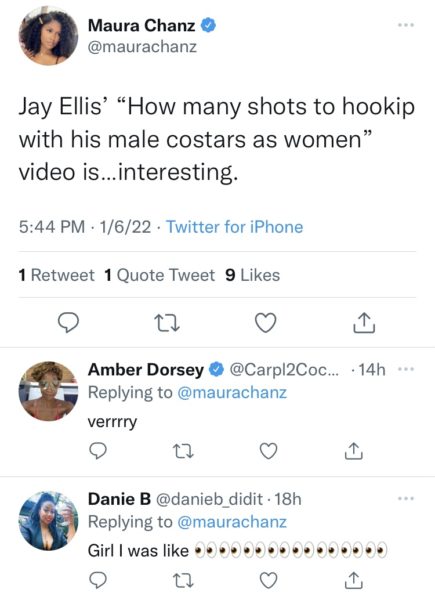Reply to Amber Dorsey's comment
This screenshot has height=600, width=435.
tap(98, 450)
